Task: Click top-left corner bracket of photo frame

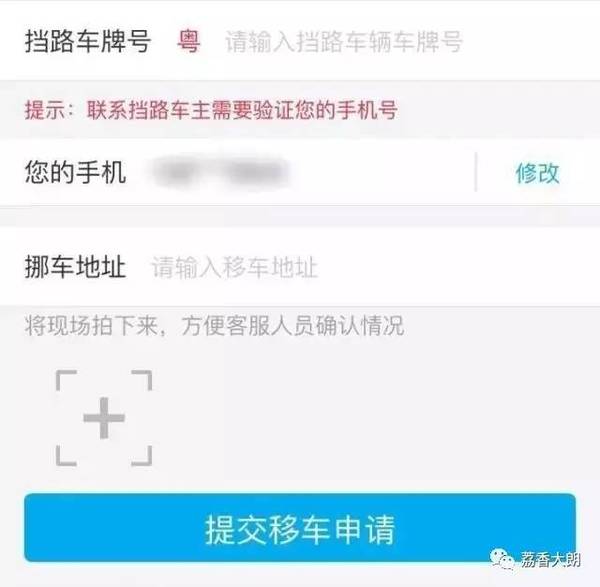Action: (x=66, y=380)
